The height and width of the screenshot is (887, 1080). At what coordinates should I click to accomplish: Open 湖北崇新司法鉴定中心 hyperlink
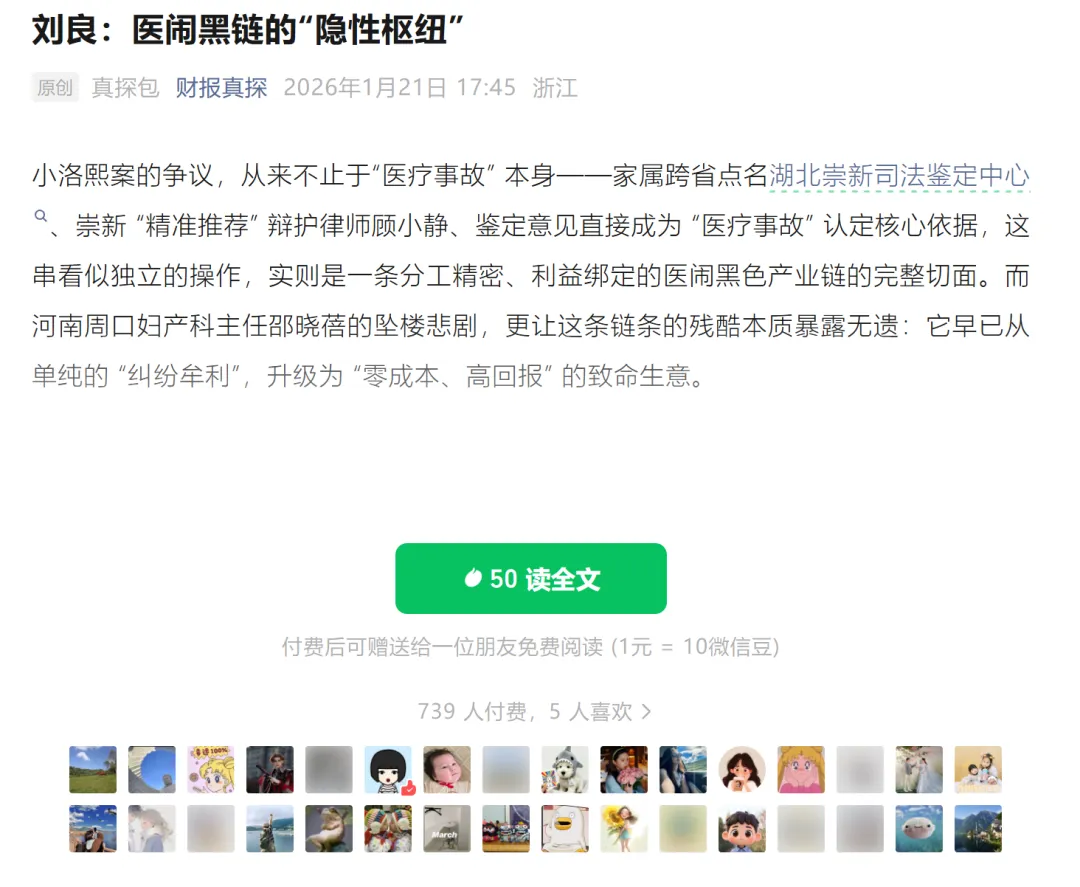pos(899,176)
